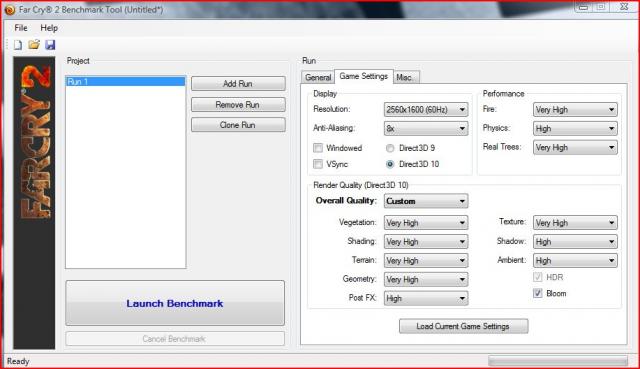
Task: Enable the Windowed checkbox
Action: (318, 148)
